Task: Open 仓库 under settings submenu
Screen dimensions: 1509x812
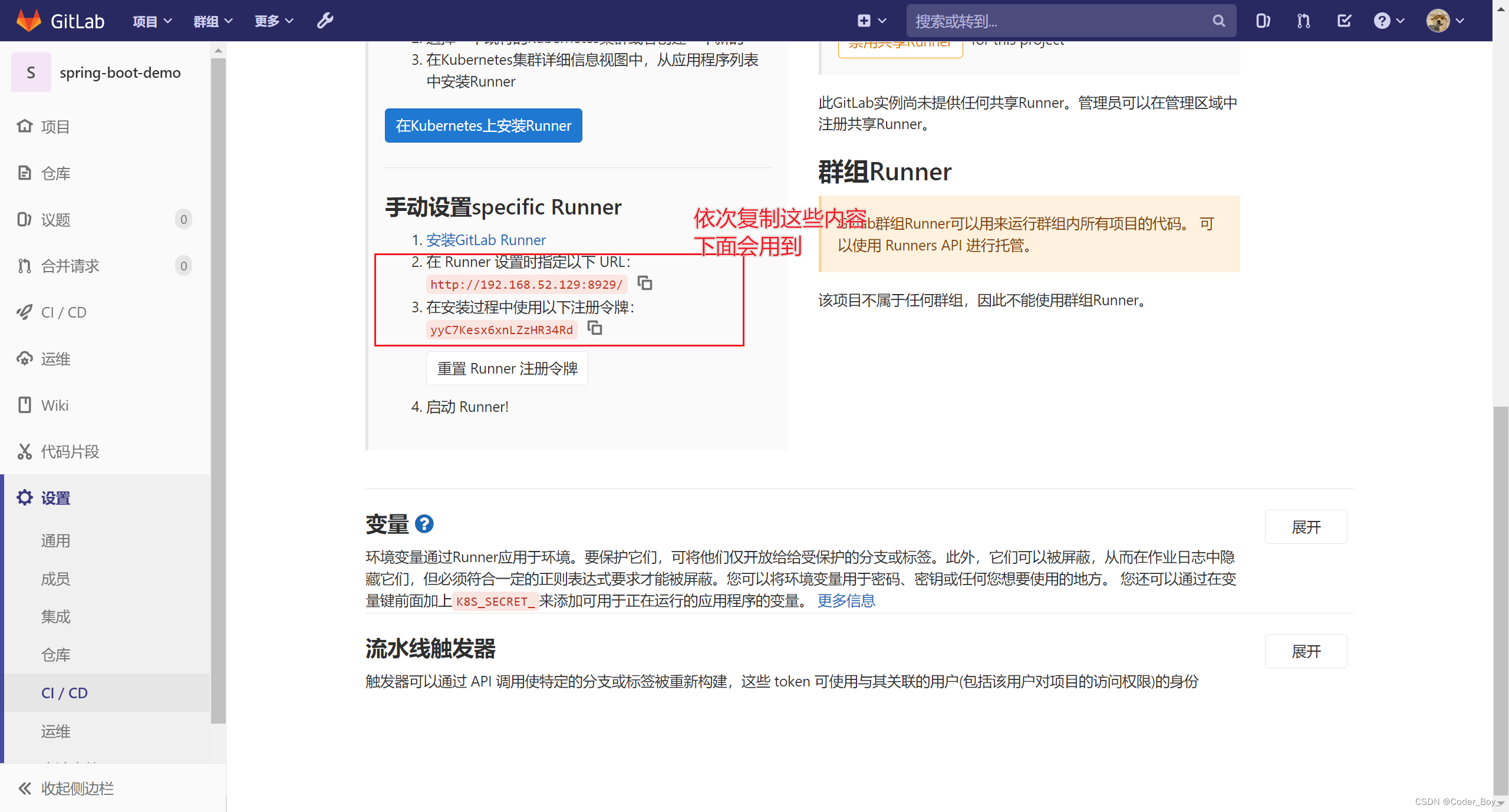Action: 55,655
